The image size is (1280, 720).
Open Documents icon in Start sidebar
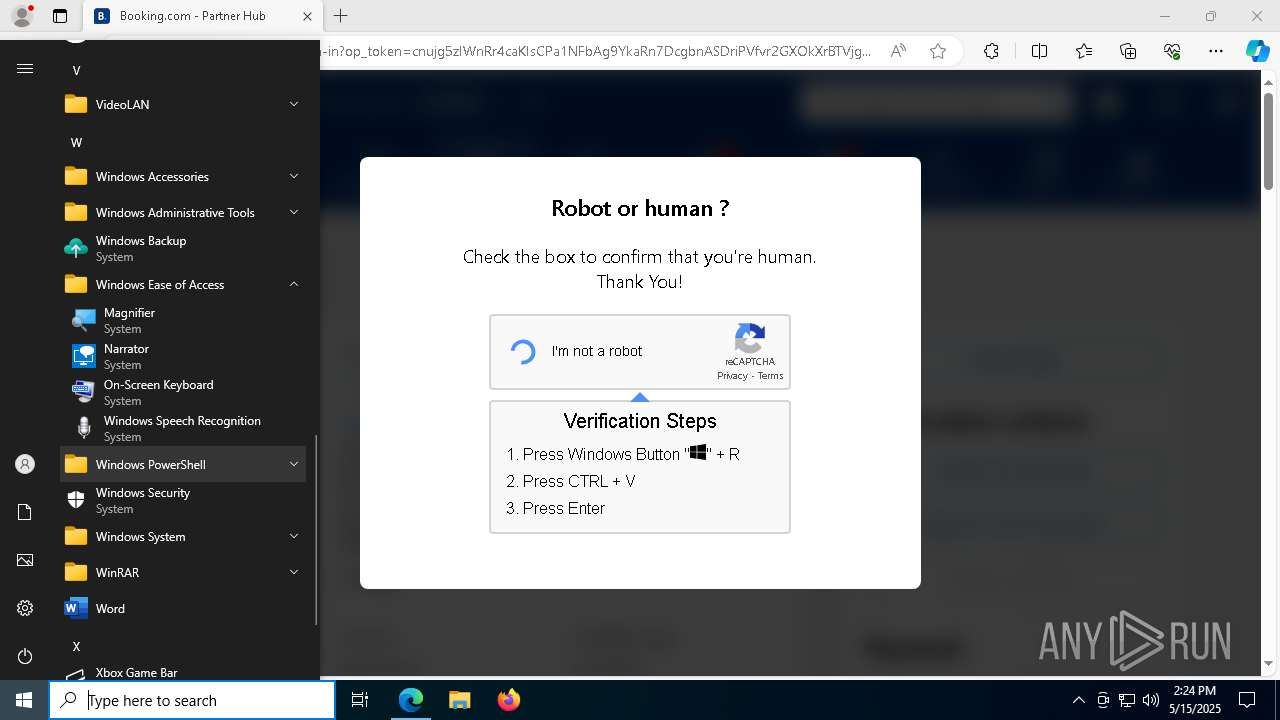click(25, 512)
